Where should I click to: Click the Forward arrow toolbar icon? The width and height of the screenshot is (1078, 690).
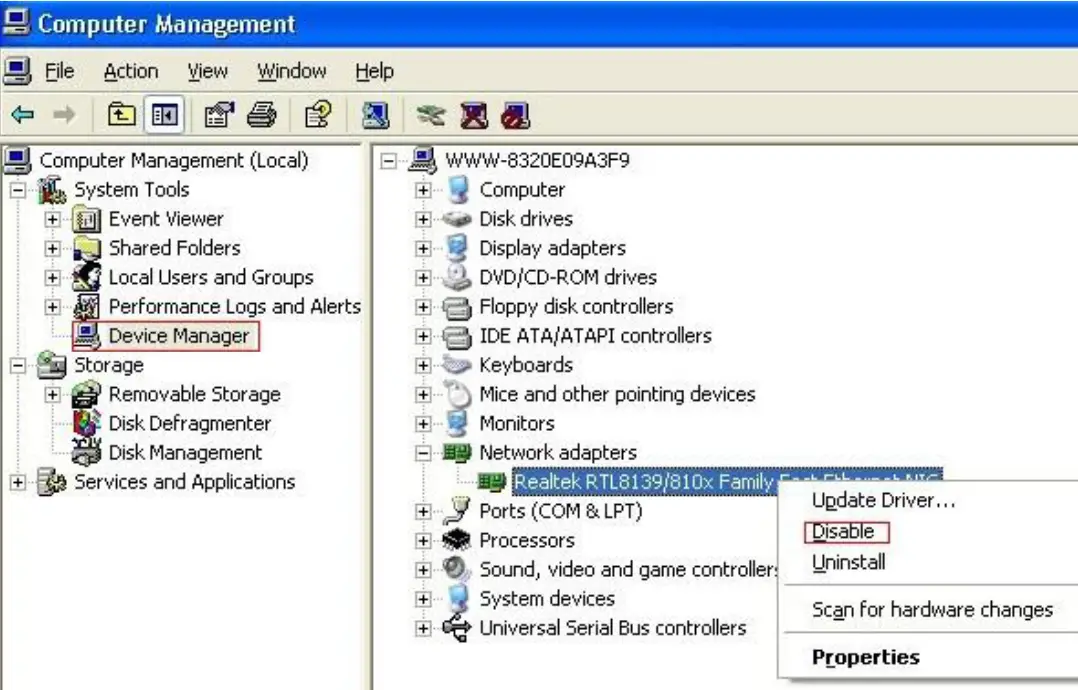(x=64, y=114)
